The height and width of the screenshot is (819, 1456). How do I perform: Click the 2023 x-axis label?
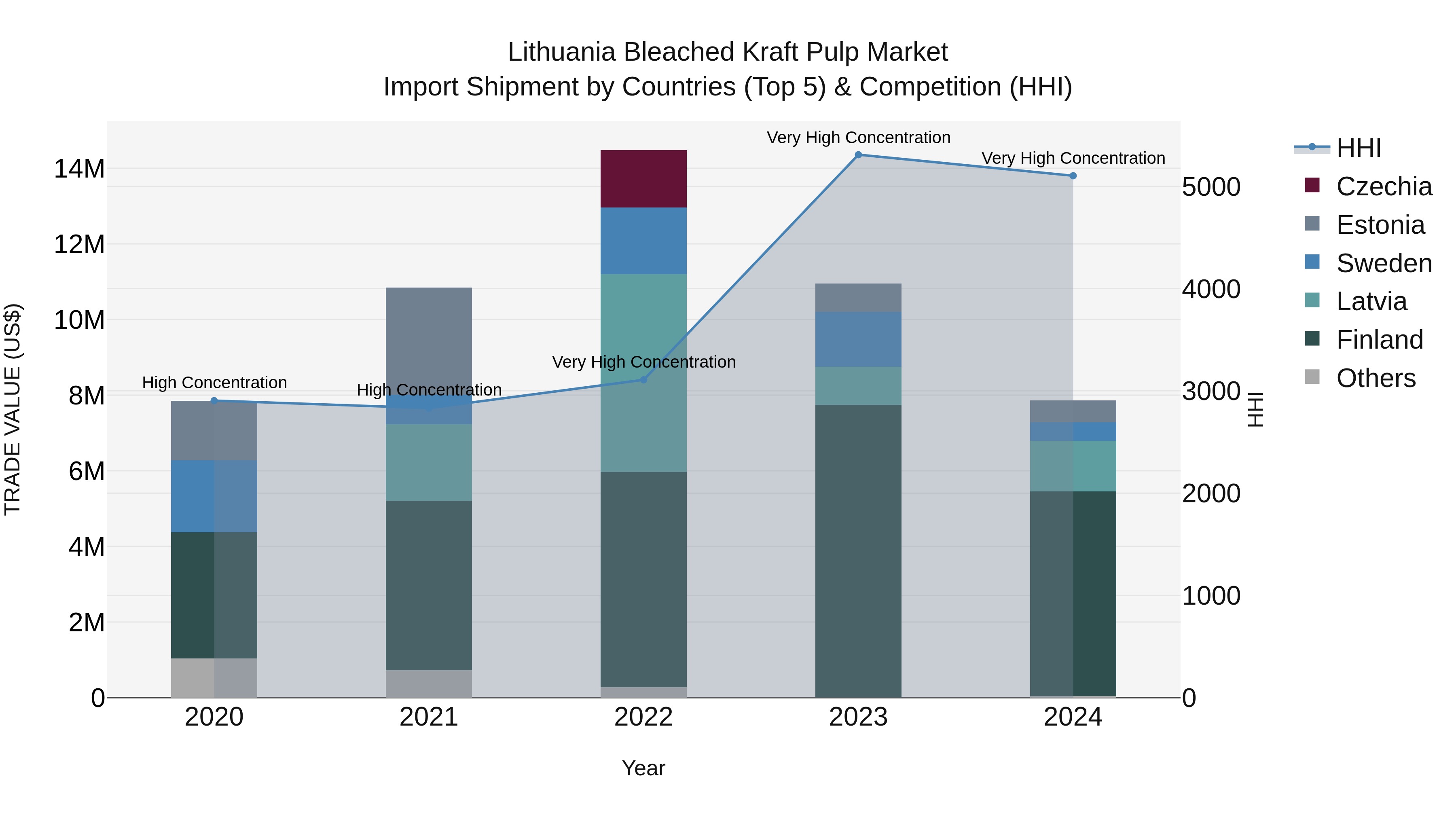coord(858,717)
